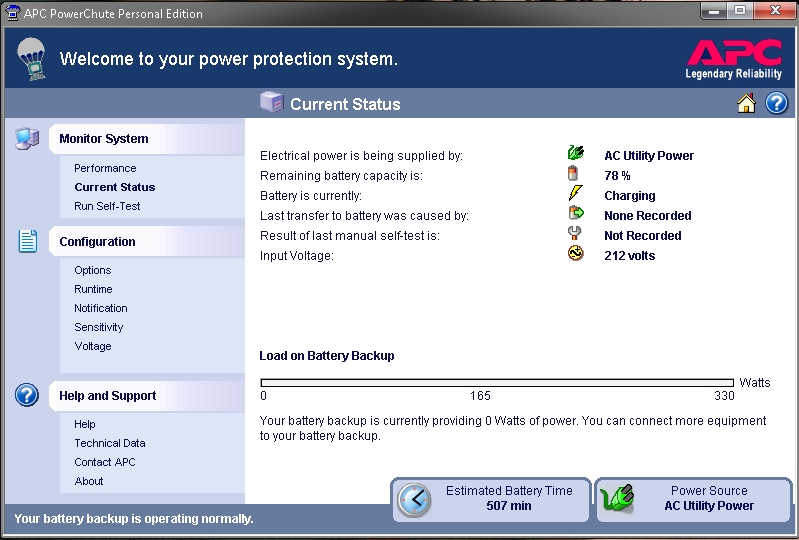Click the clock icon in Estimated Battery Time
The height and width of the screenshot is (540, 799).
pyautogui.click(x=414, y=499)
